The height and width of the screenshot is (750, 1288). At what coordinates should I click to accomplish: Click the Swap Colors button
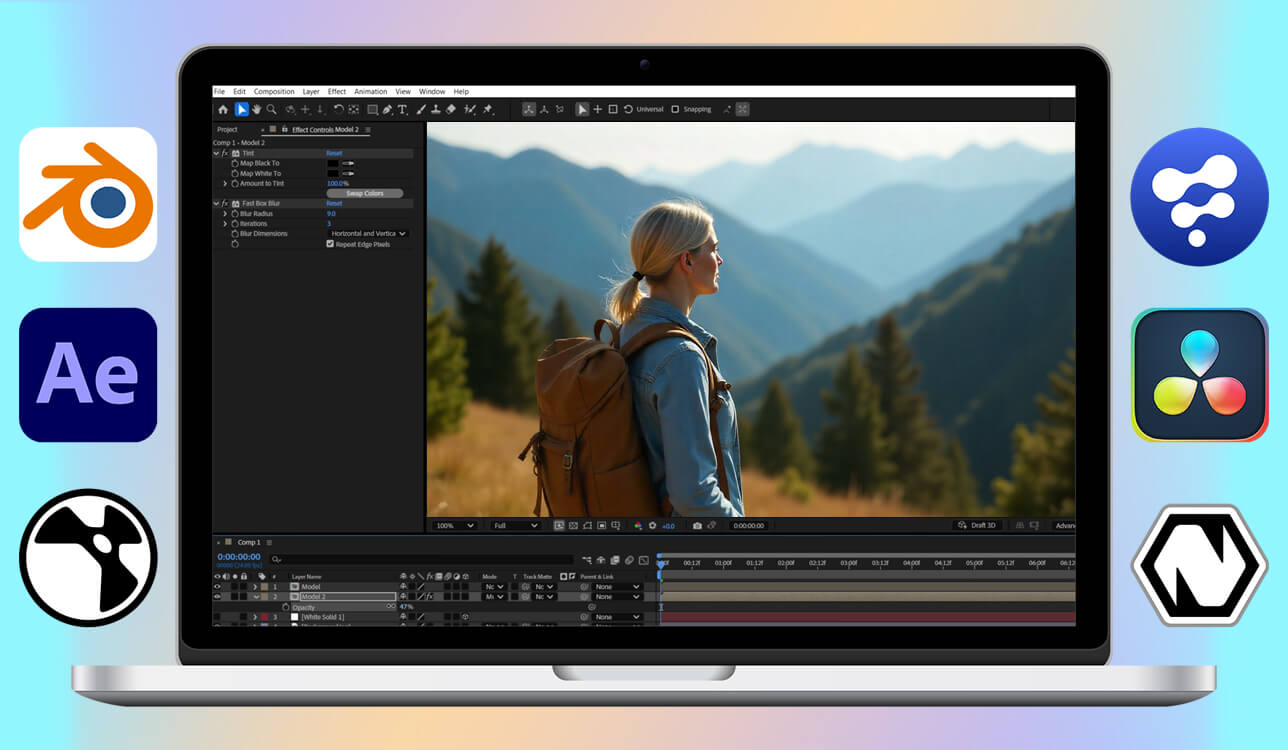tap(365, 193)
